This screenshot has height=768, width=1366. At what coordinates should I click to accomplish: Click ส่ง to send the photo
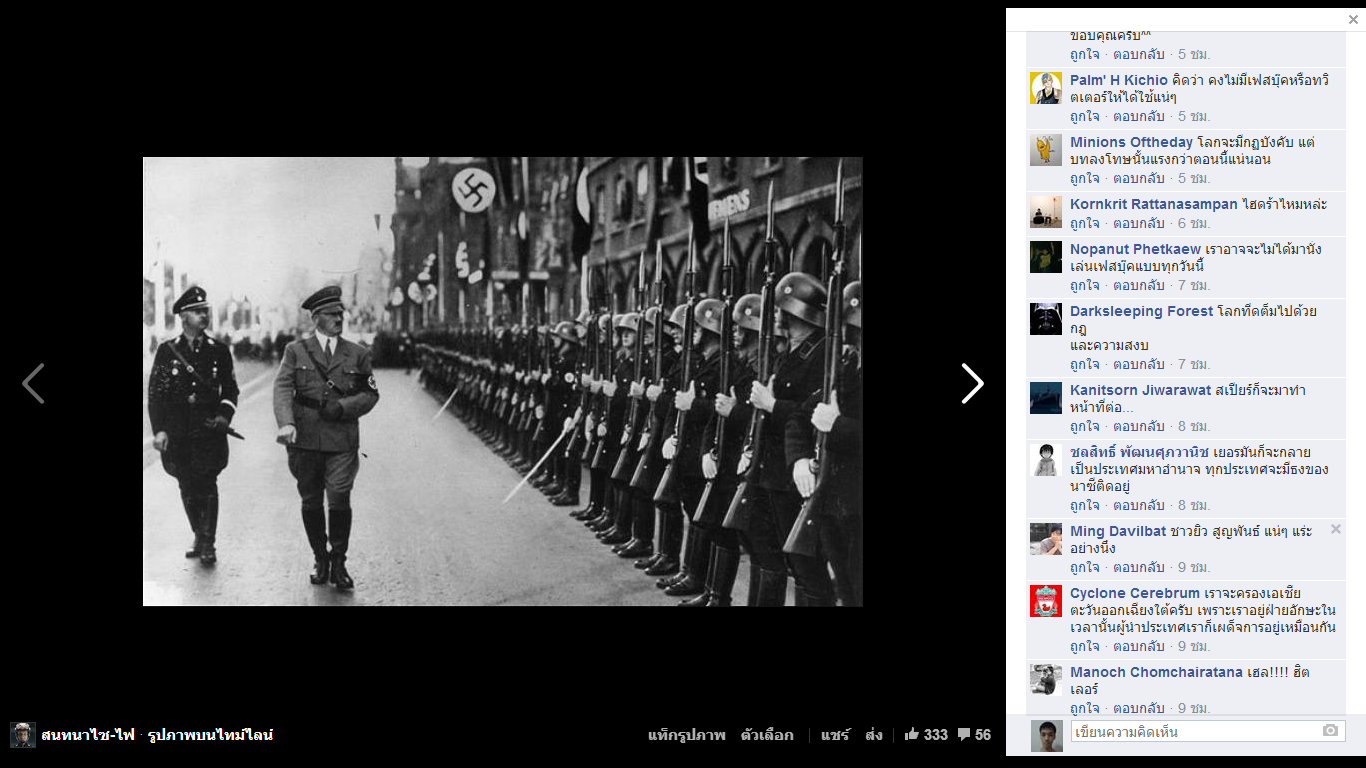coord(874,735)
